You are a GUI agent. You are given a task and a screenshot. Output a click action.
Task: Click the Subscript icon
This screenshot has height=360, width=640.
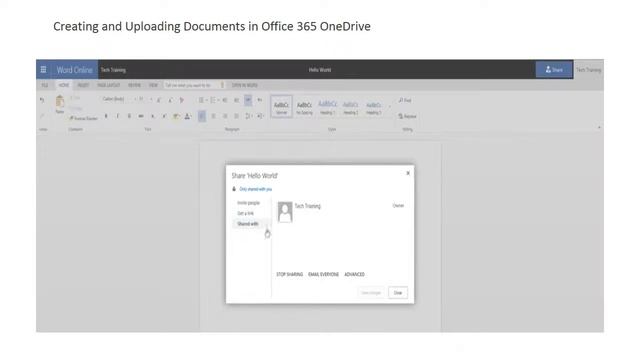(153, 116)
